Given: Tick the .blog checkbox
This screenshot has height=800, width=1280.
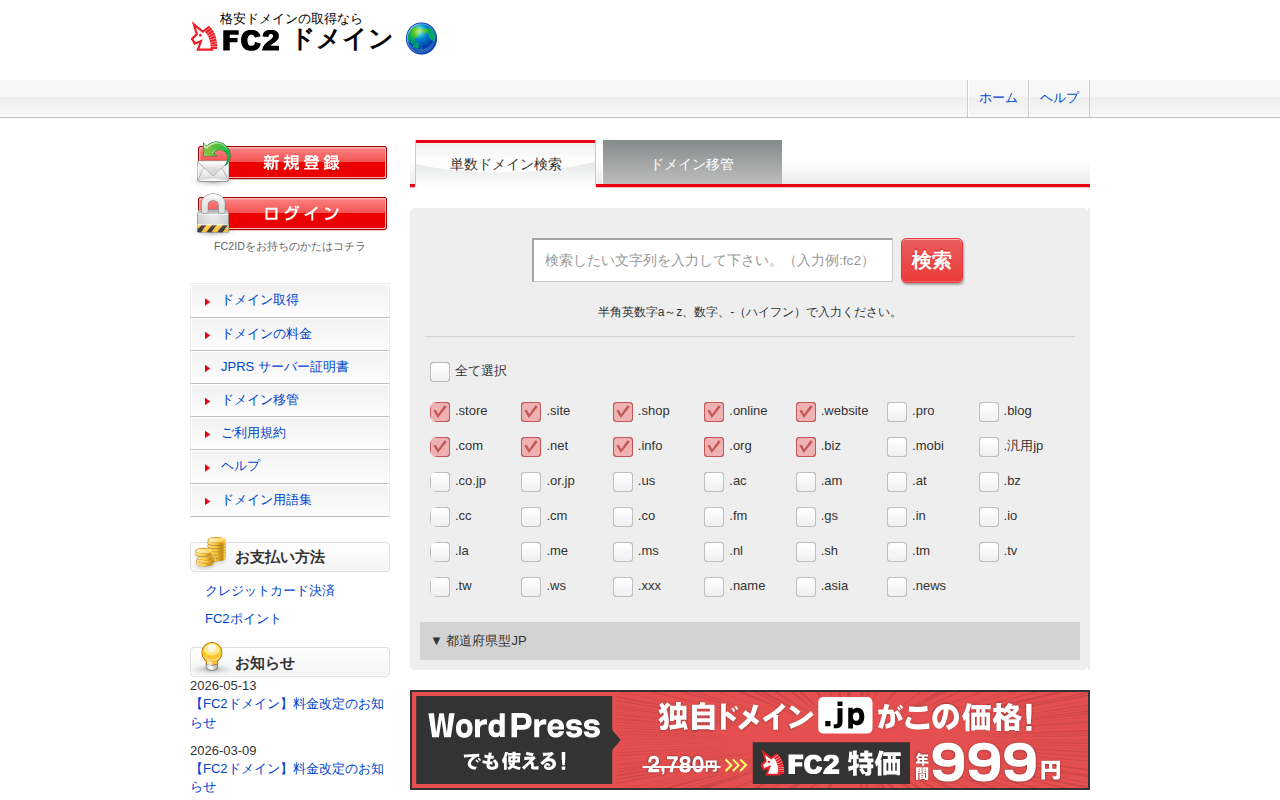Looking at the screenshot, I should (989, 412).
